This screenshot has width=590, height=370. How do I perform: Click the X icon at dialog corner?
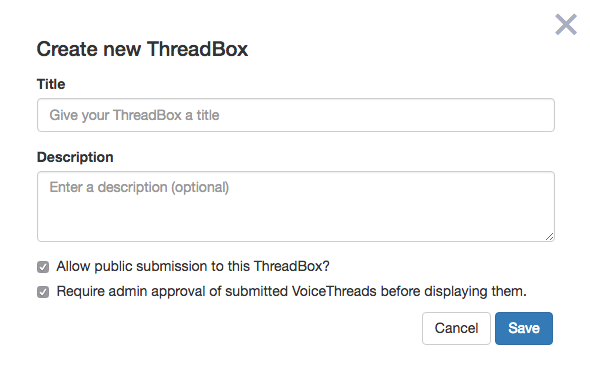[x=566, y=24]
